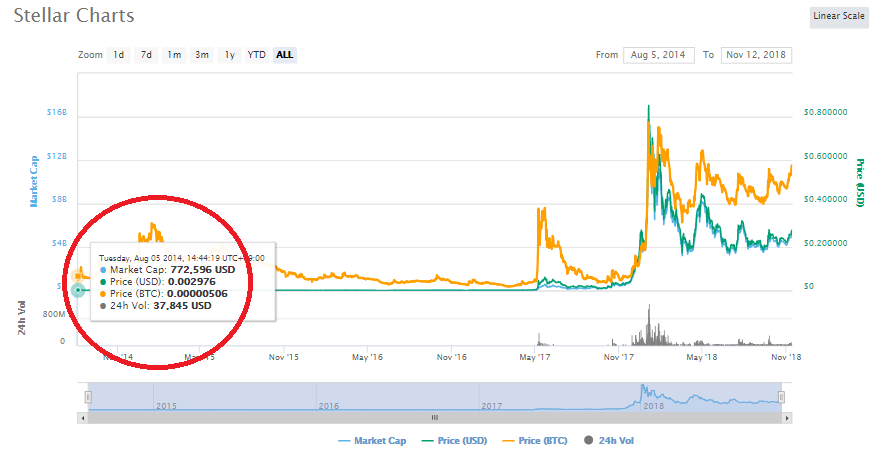The image size is (870, 457).
Task: Click the $8B market cap axis label
Action: (x=59, y=199)
